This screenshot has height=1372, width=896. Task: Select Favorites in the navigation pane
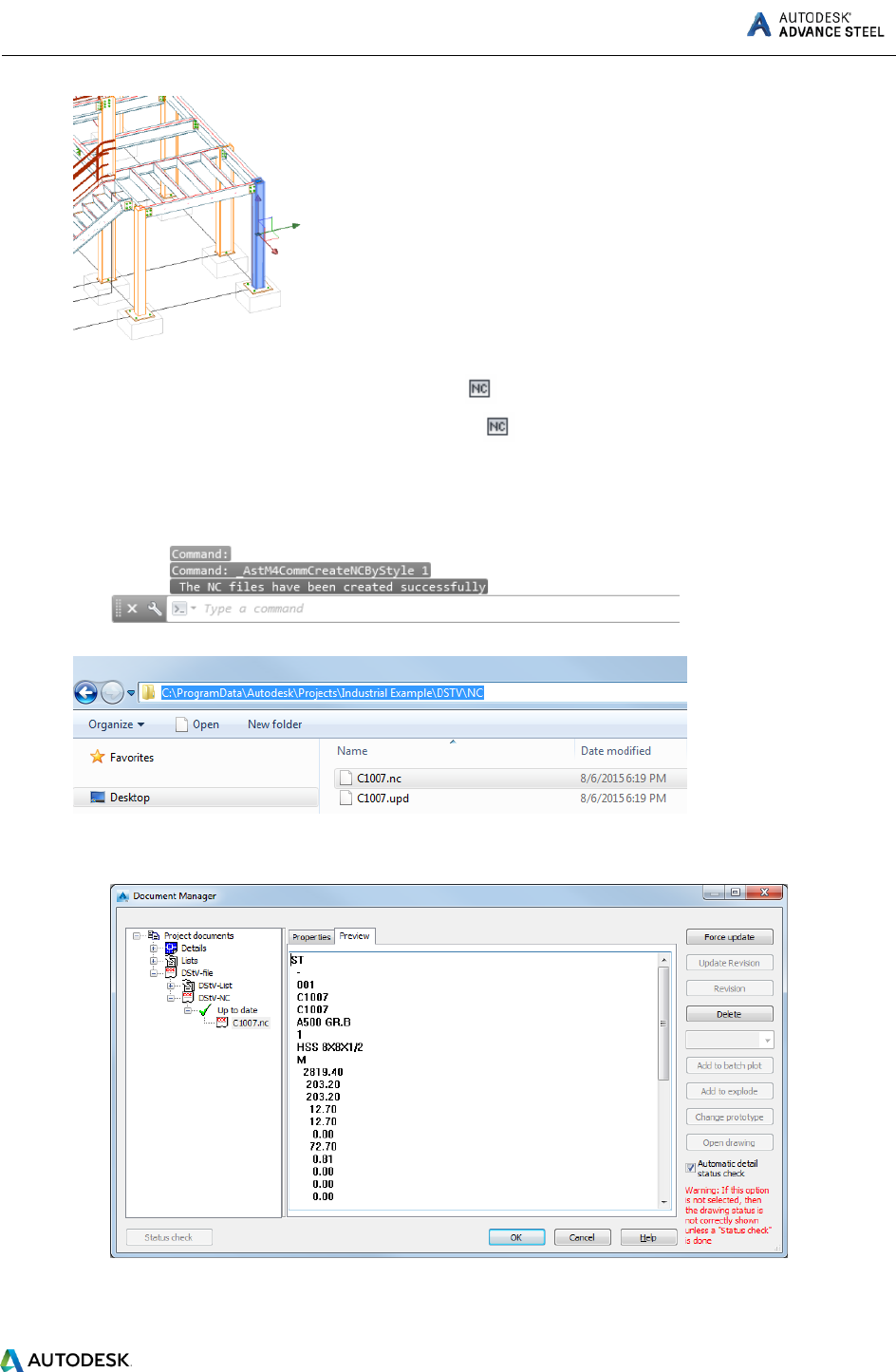(x=132, y=758)
